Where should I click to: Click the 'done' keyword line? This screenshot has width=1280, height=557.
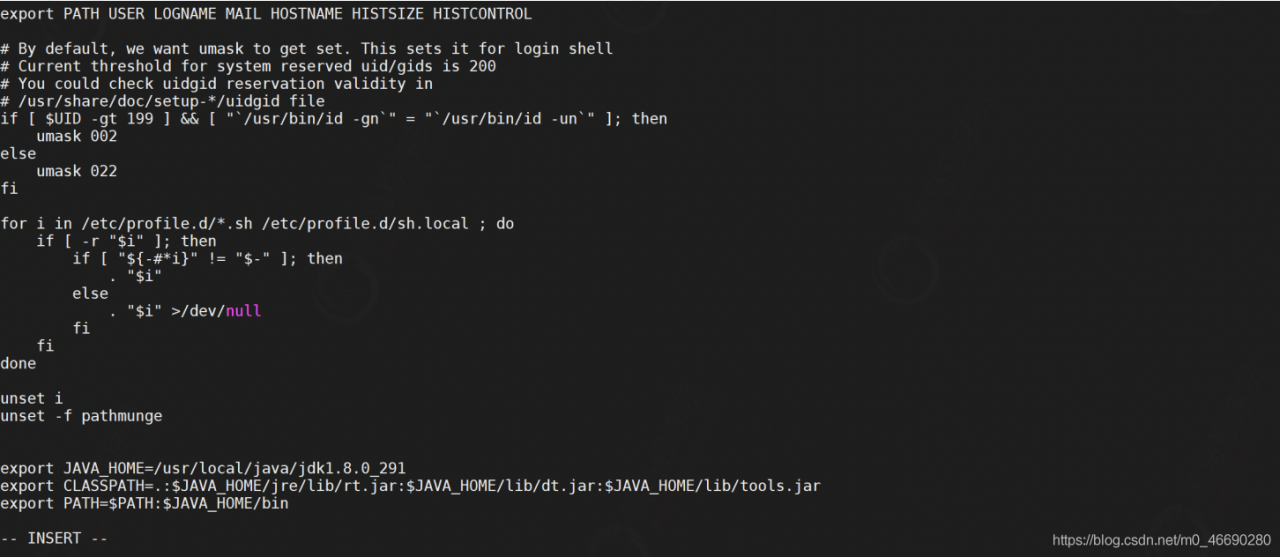click(18, 363)
